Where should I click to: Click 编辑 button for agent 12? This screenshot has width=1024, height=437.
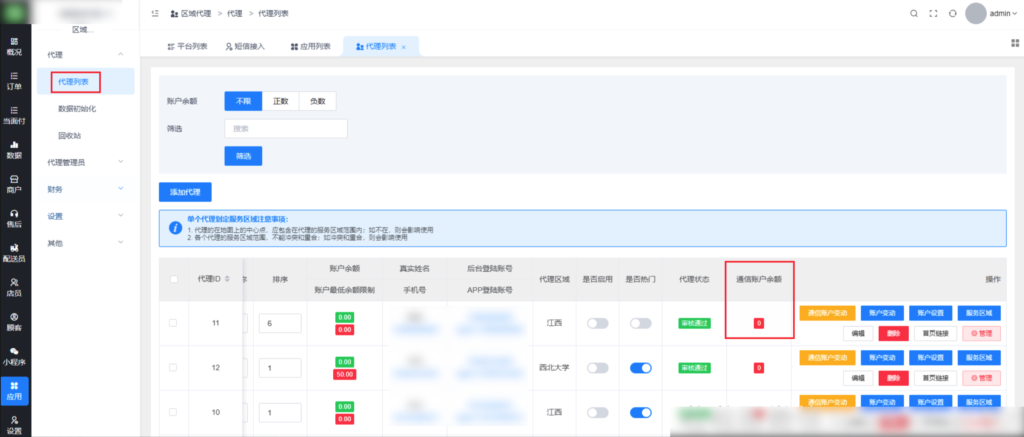(x=857, y=378)
